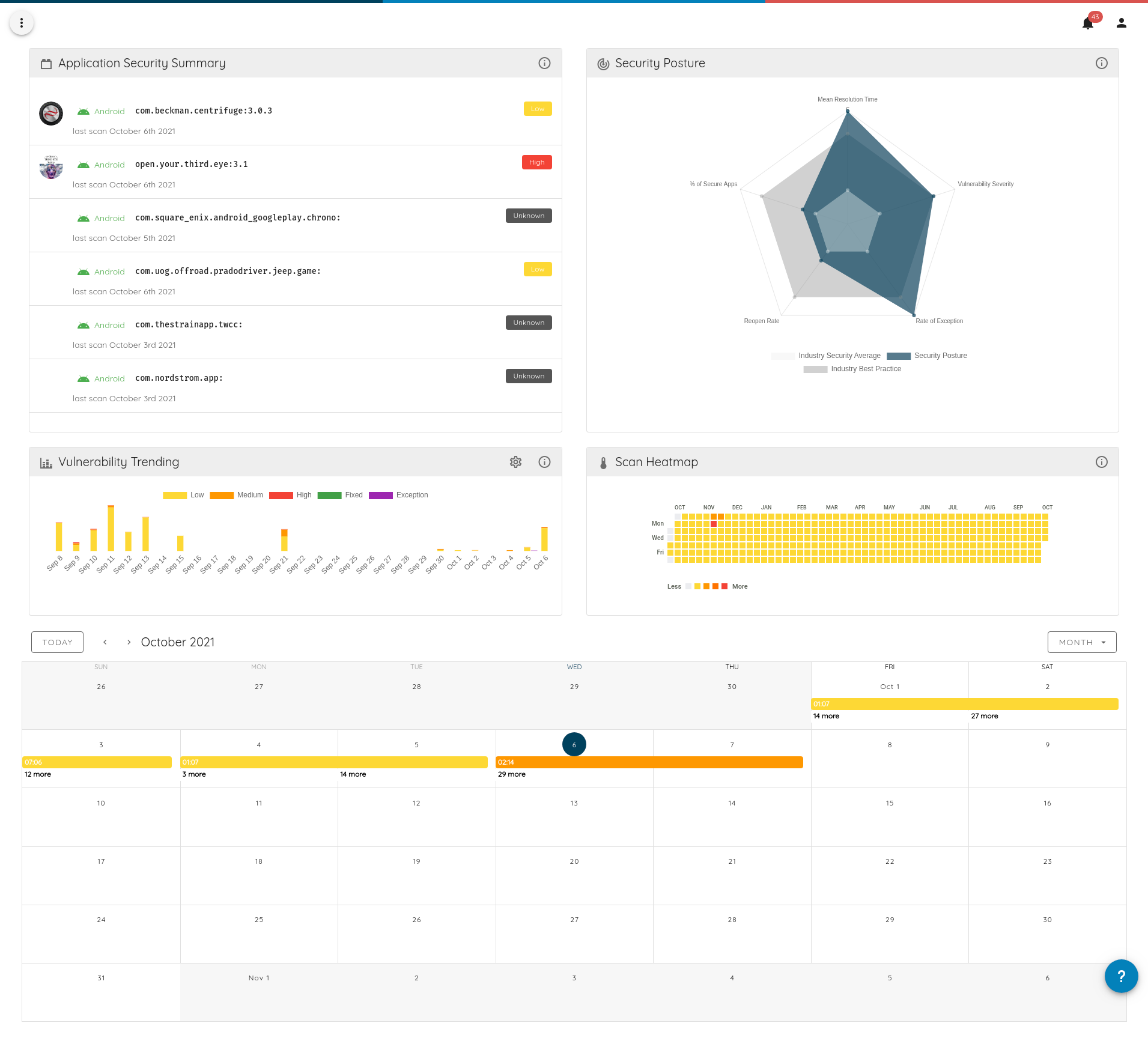Click open.your.third.eye app icon

pyautogui.click(x=51, y=167)
